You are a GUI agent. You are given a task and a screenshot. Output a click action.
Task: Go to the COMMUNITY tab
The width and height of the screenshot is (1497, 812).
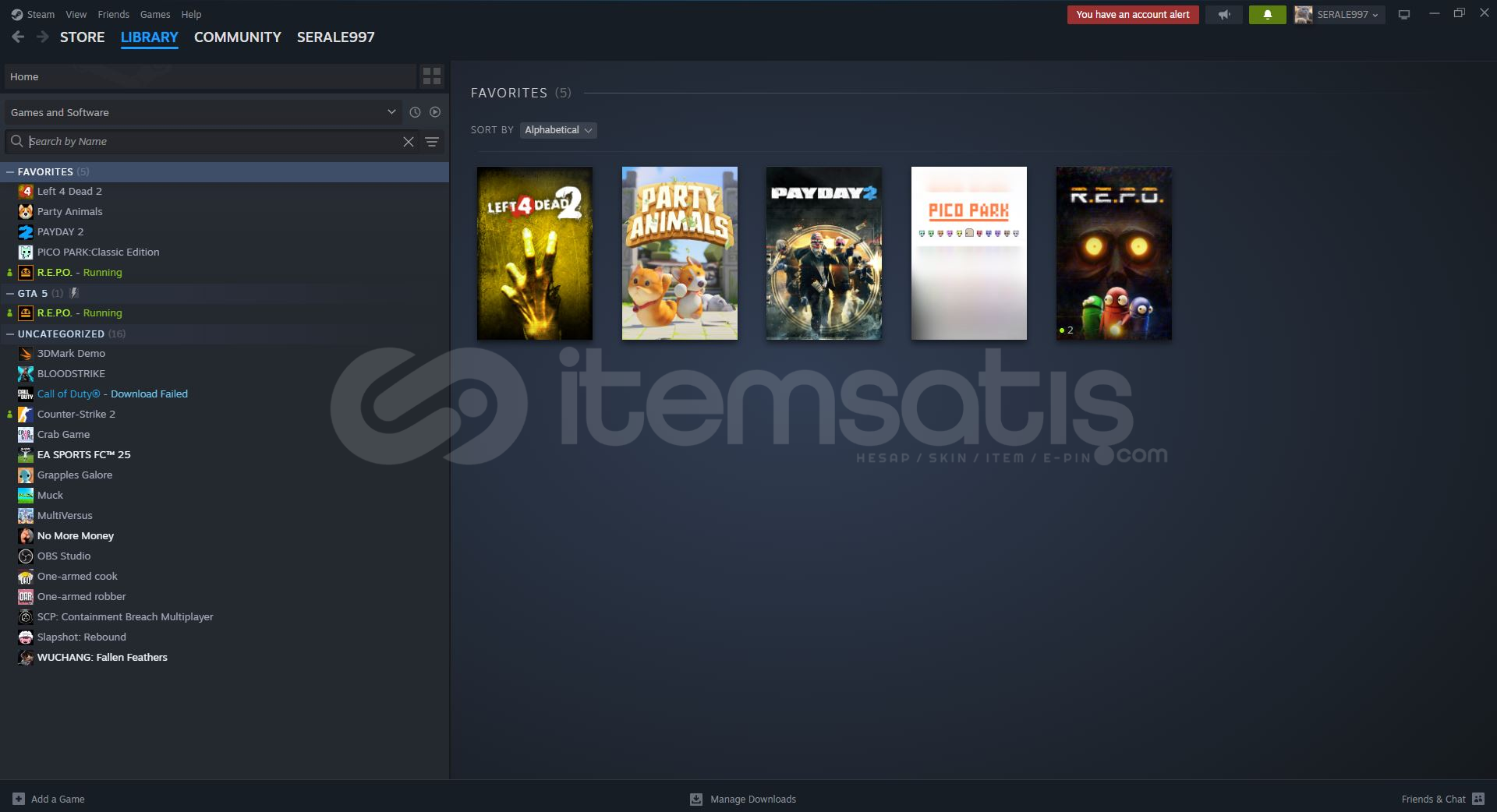(x=238, y=37)
